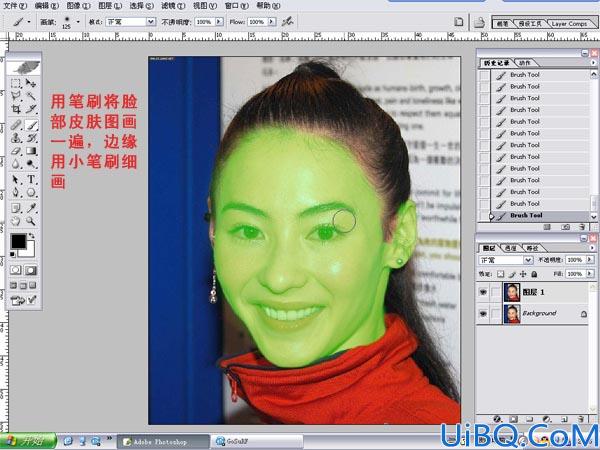
Task: Select the Eraser tool
Action: [16, 151]
